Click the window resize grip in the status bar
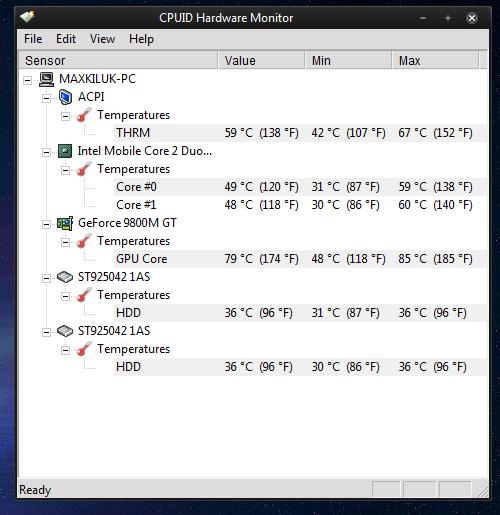Screen dimensions: 500x515 coord(483,492)
